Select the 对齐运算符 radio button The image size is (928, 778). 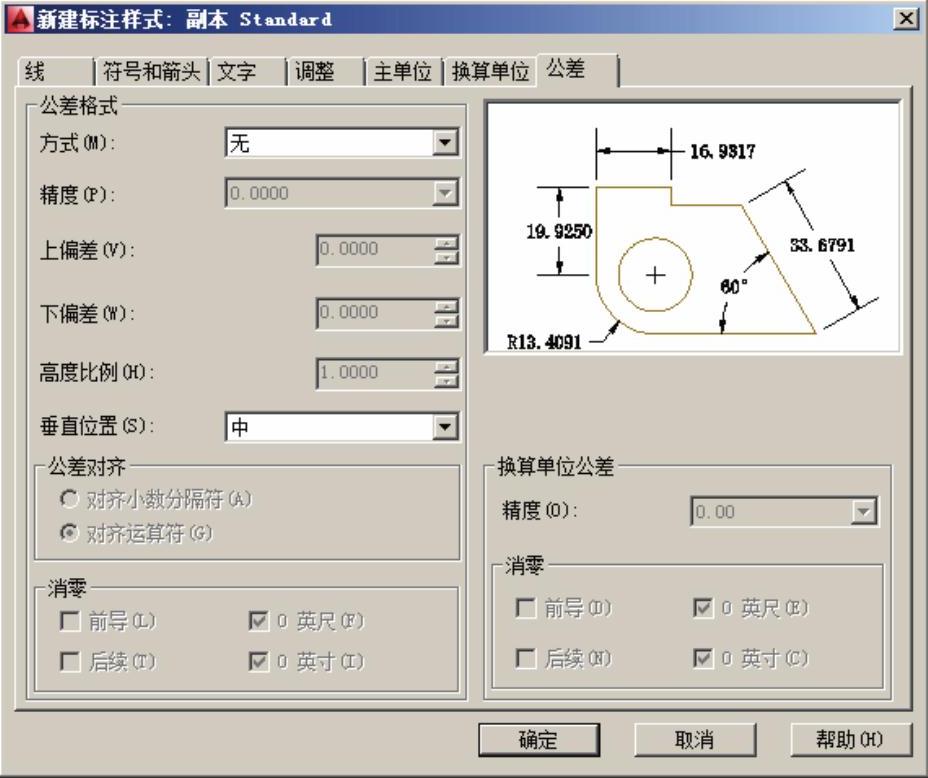click(x=70, y=533)
